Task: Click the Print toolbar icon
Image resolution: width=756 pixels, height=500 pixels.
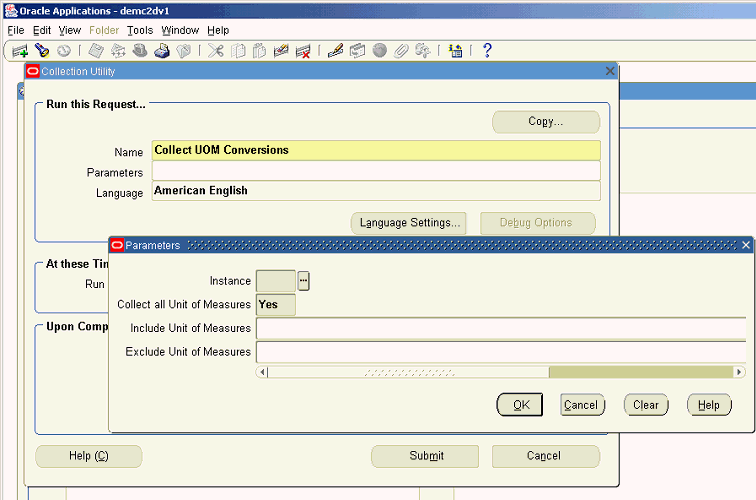Action: coord(162,51)
